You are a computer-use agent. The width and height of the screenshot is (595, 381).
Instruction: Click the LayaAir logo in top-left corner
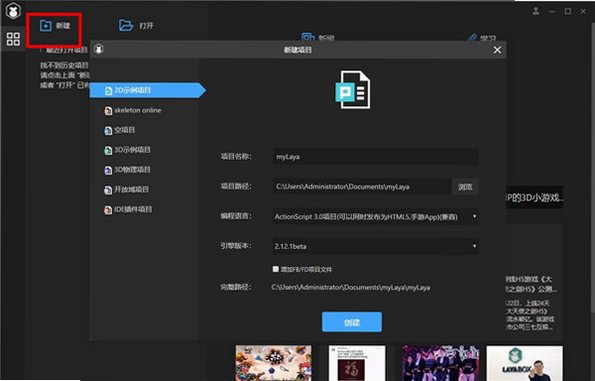tap(13, 11)
